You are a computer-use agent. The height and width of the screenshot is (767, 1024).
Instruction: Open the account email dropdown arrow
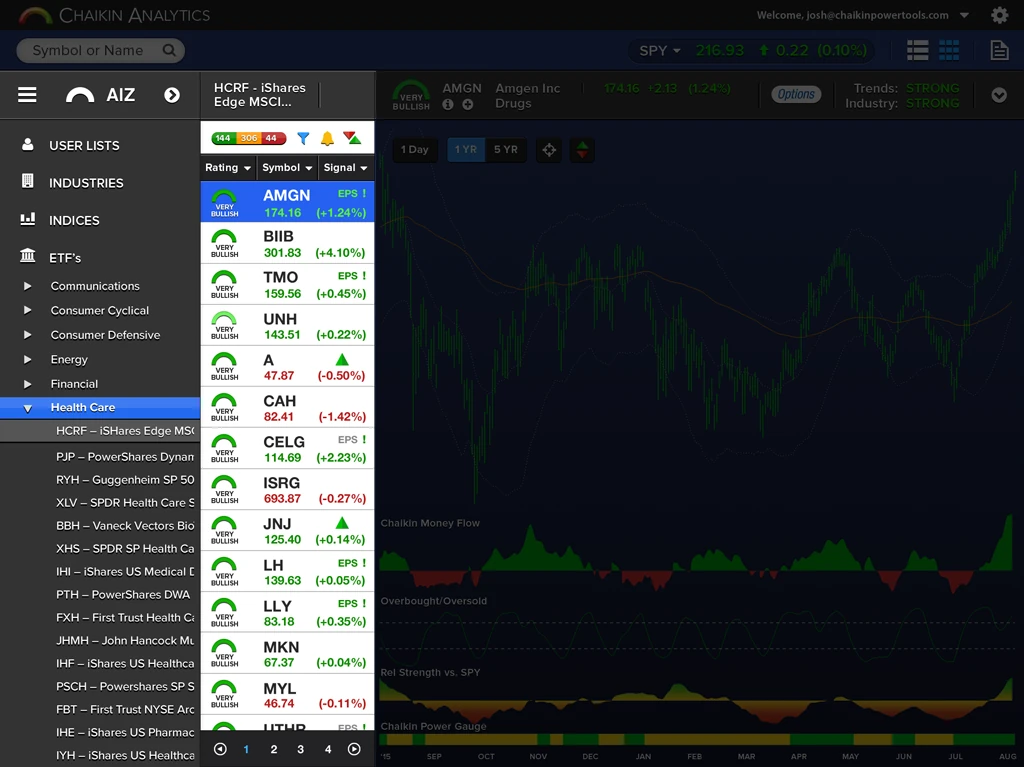click(965, 15)
